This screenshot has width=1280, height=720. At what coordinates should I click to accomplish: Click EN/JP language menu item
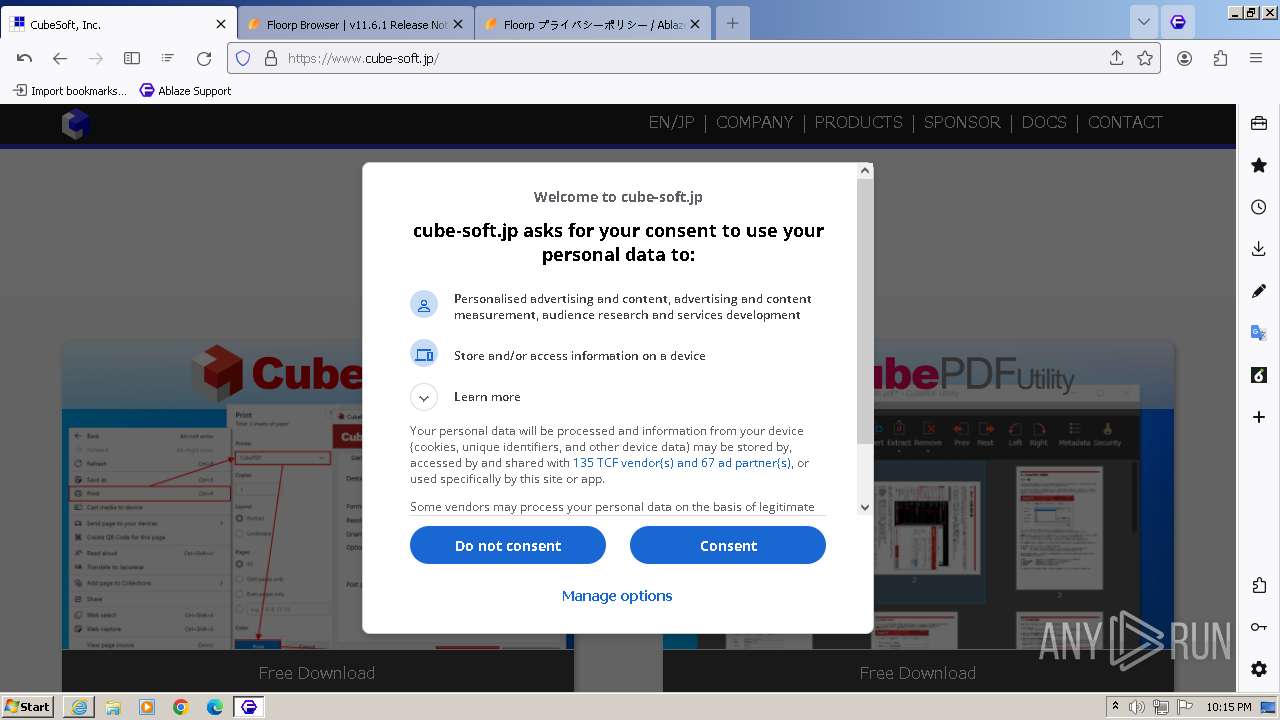coord(672,122)
